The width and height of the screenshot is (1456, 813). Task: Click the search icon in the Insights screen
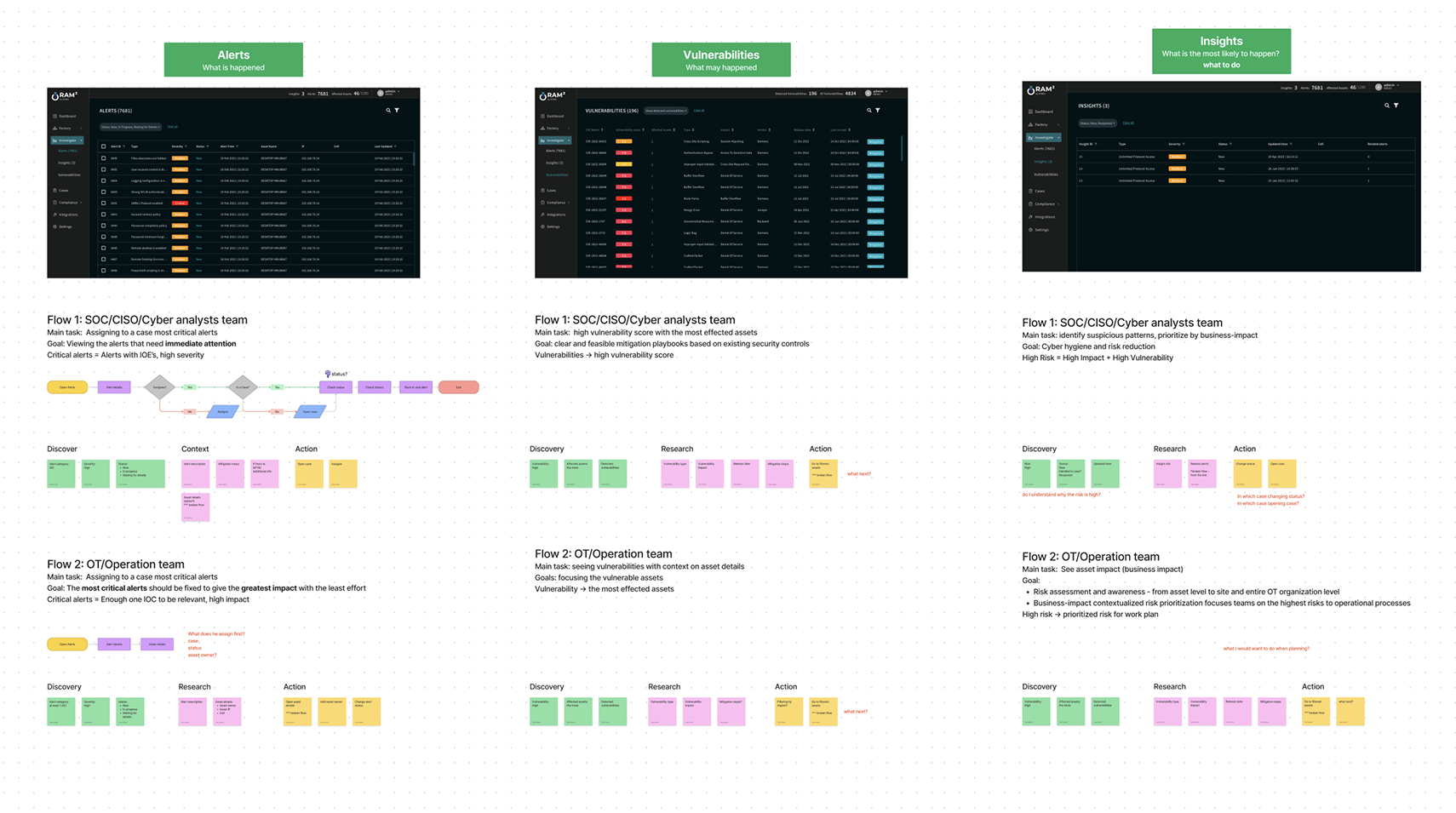[x=1387, y=106]
